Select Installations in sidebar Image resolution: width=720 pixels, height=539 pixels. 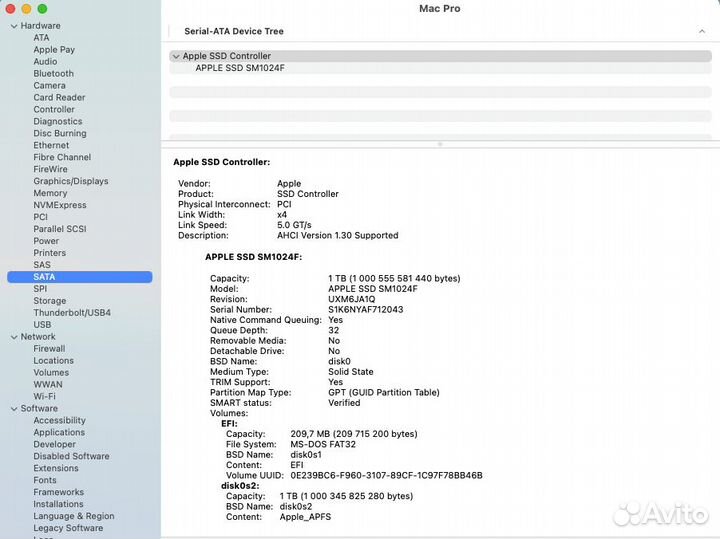click(x=58, y=504)
